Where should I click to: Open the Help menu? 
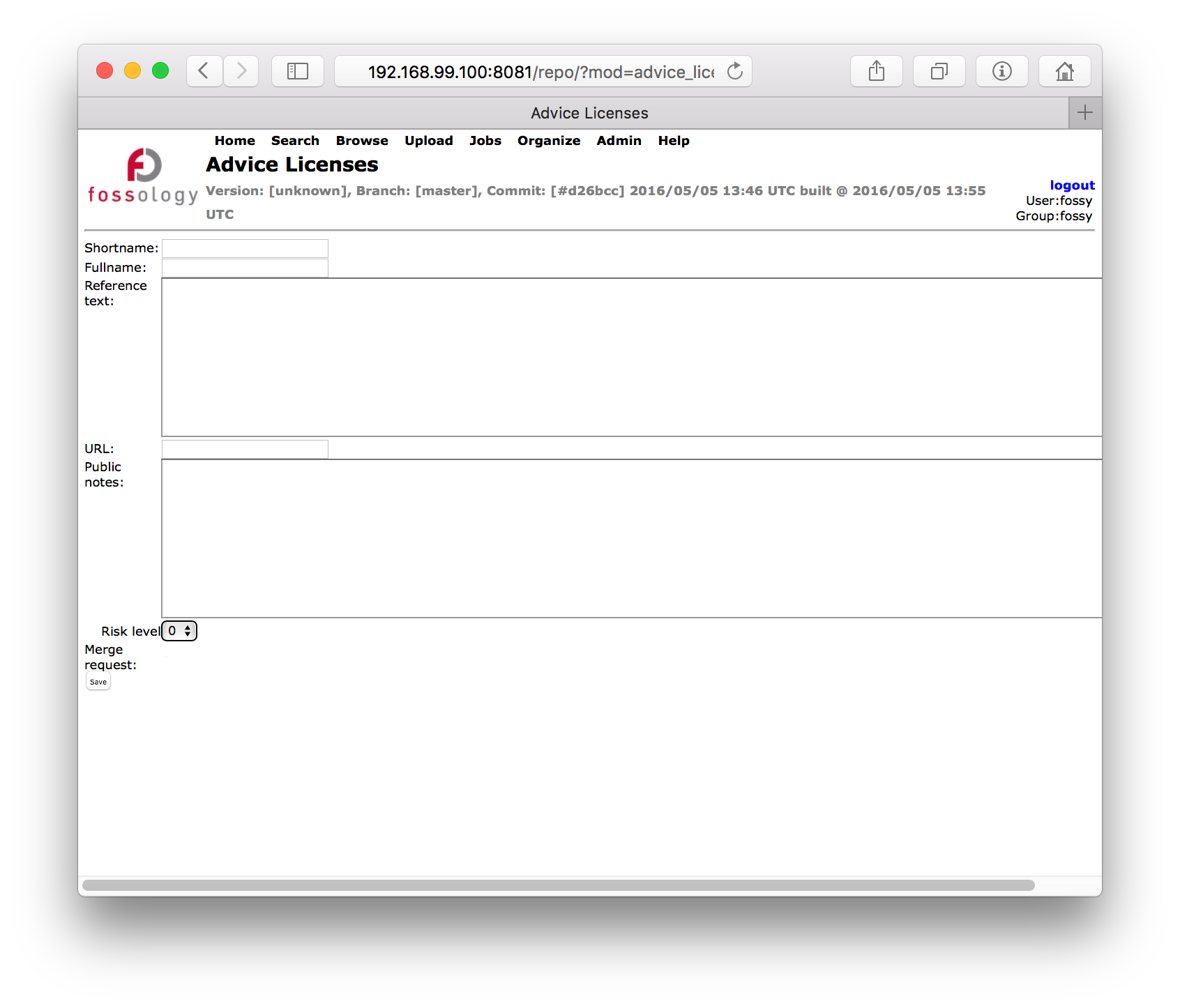click(674, 141)
